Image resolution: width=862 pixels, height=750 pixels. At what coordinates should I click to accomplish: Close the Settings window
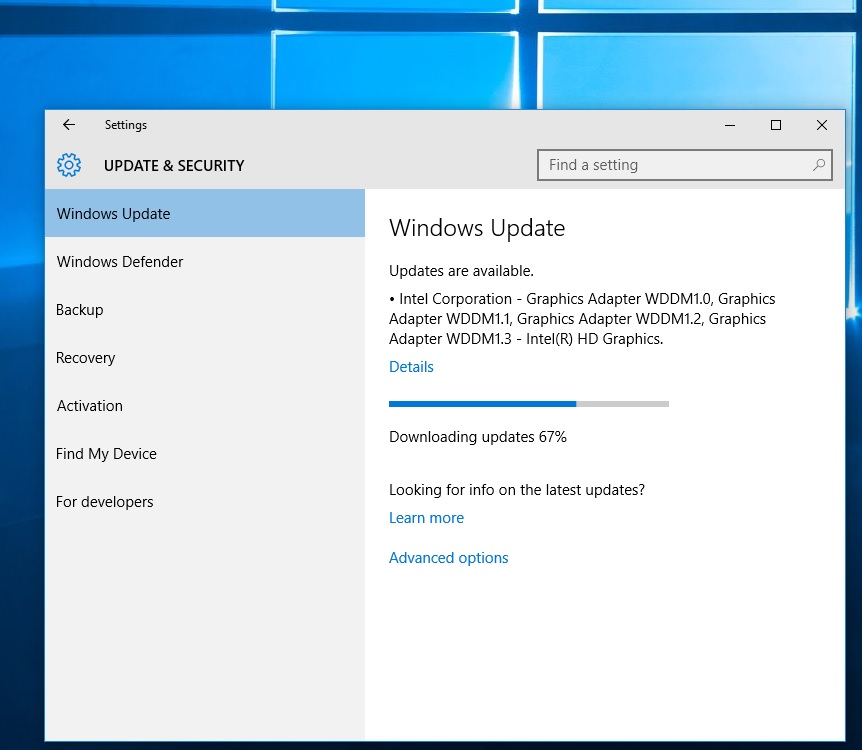click(x=822, y=125)
